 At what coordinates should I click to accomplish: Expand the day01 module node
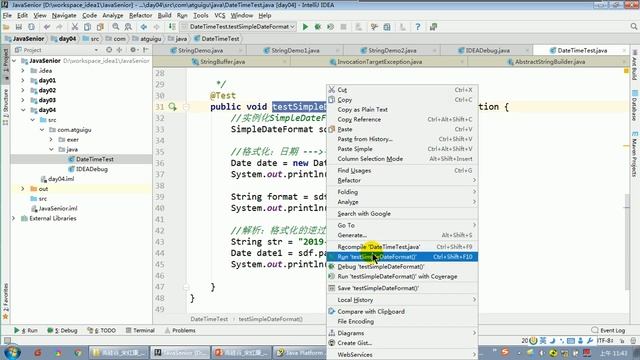[x=23, y=80]
